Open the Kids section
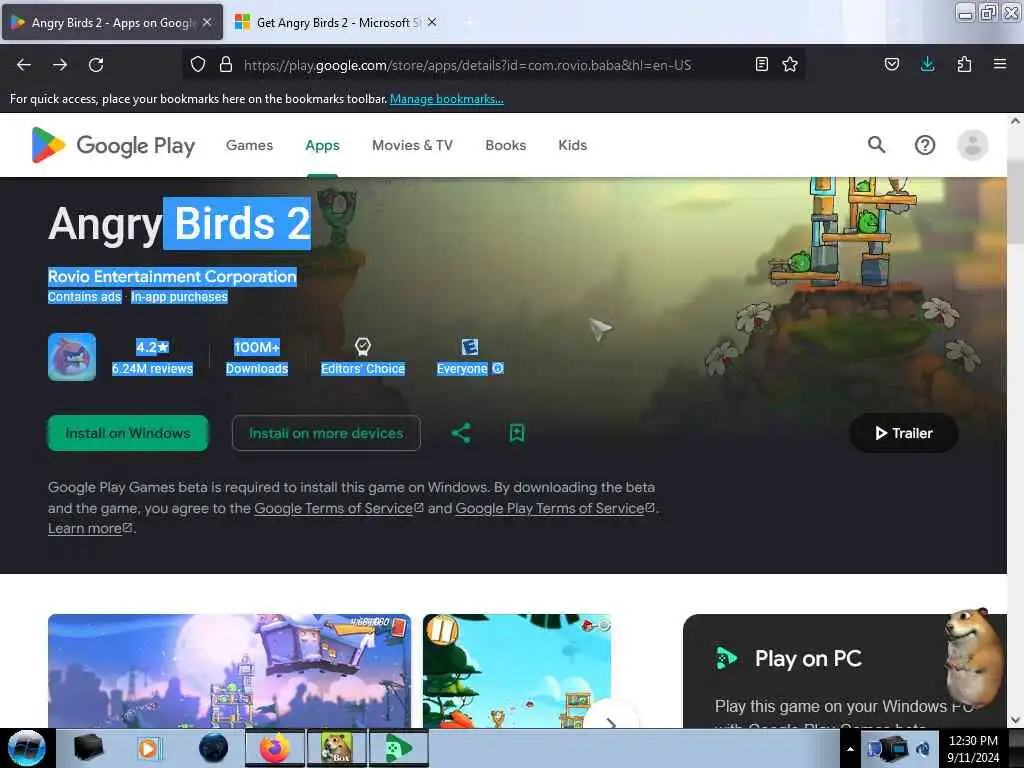1024x768 pixels. click(573, 145)
